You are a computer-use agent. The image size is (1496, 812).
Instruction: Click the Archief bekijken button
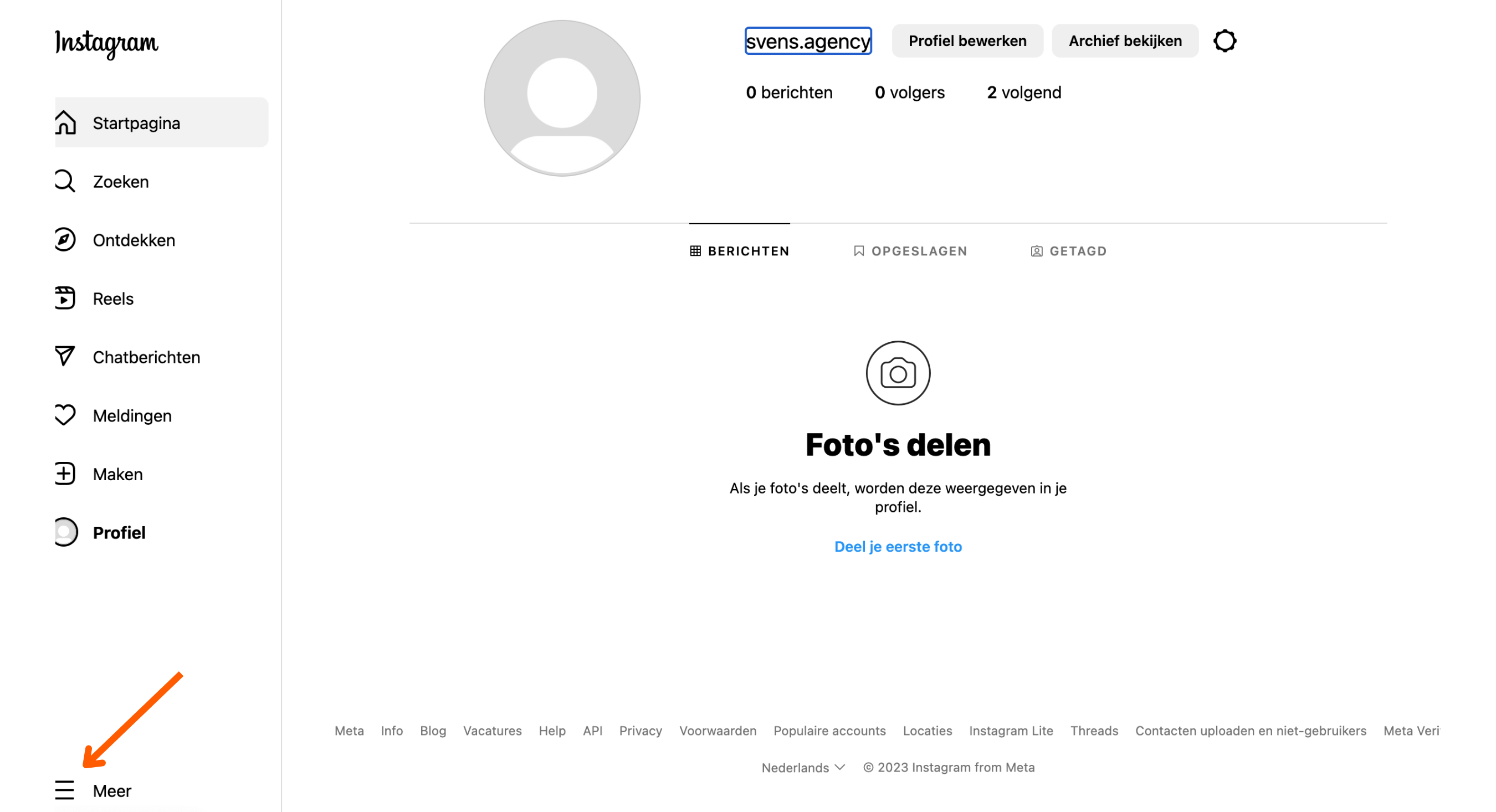coord(1124,40)
